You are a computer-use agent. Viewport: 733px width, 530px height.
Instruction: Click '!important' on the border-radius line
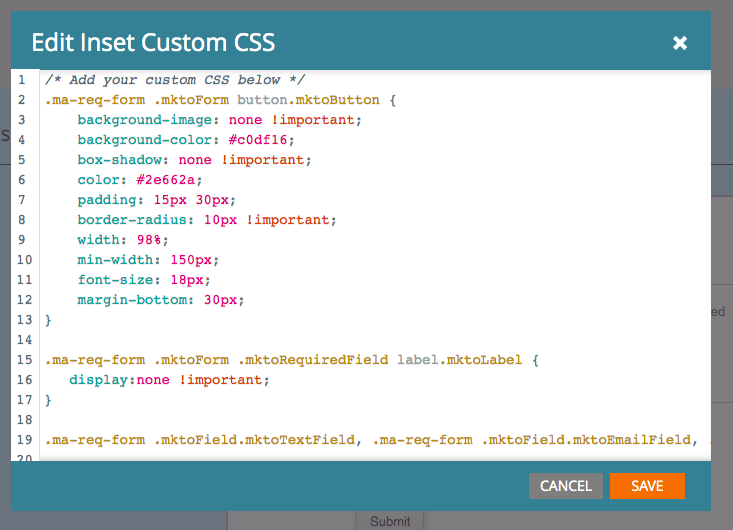pyautogui.click(x=287, y=220)
